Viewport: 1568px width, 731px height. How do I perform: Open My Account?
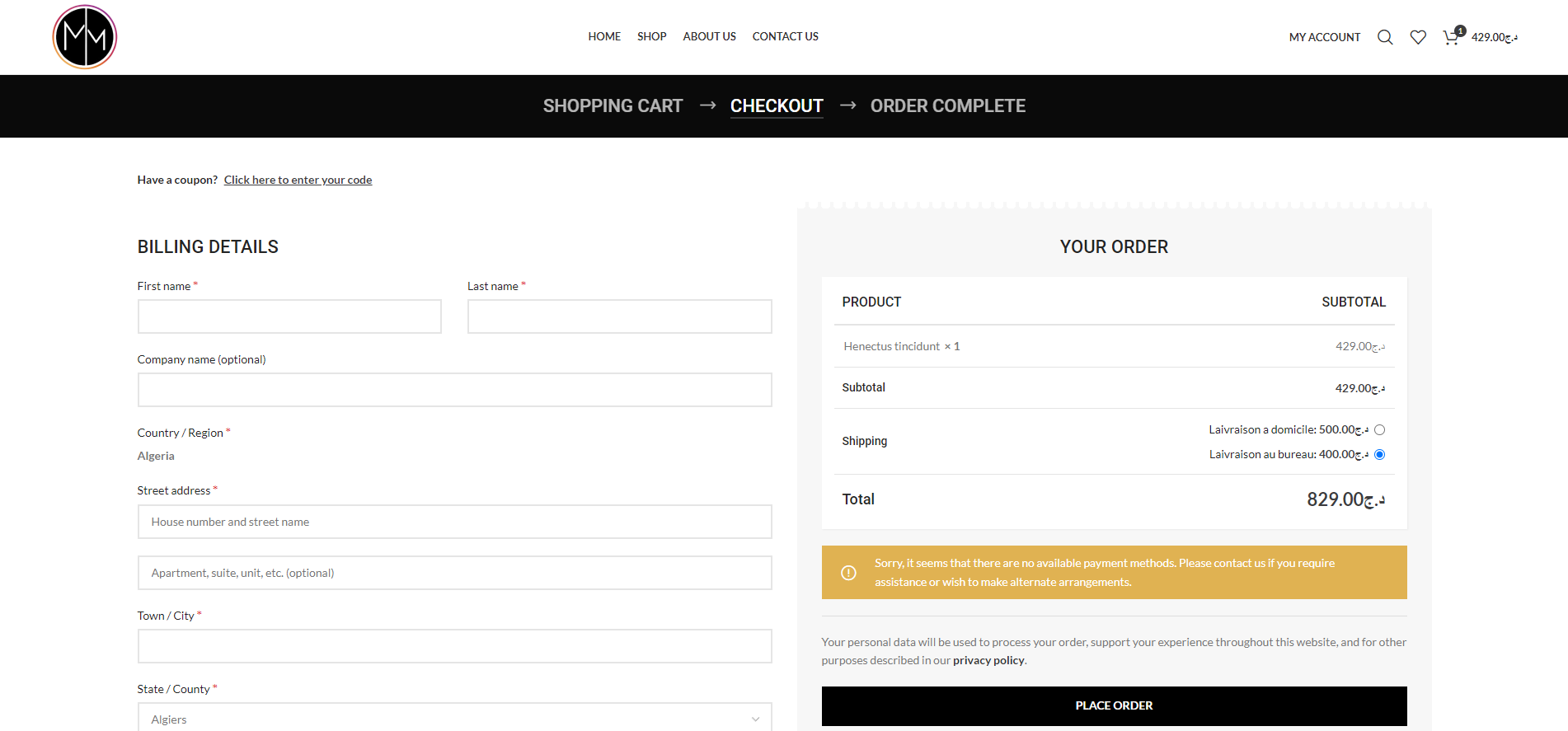point(1324,37)
